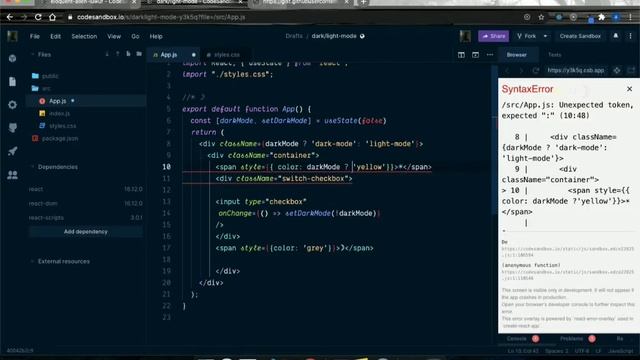Click the upload arrow icon in Files header
640x360 pixels.
[x=118, y=54]
